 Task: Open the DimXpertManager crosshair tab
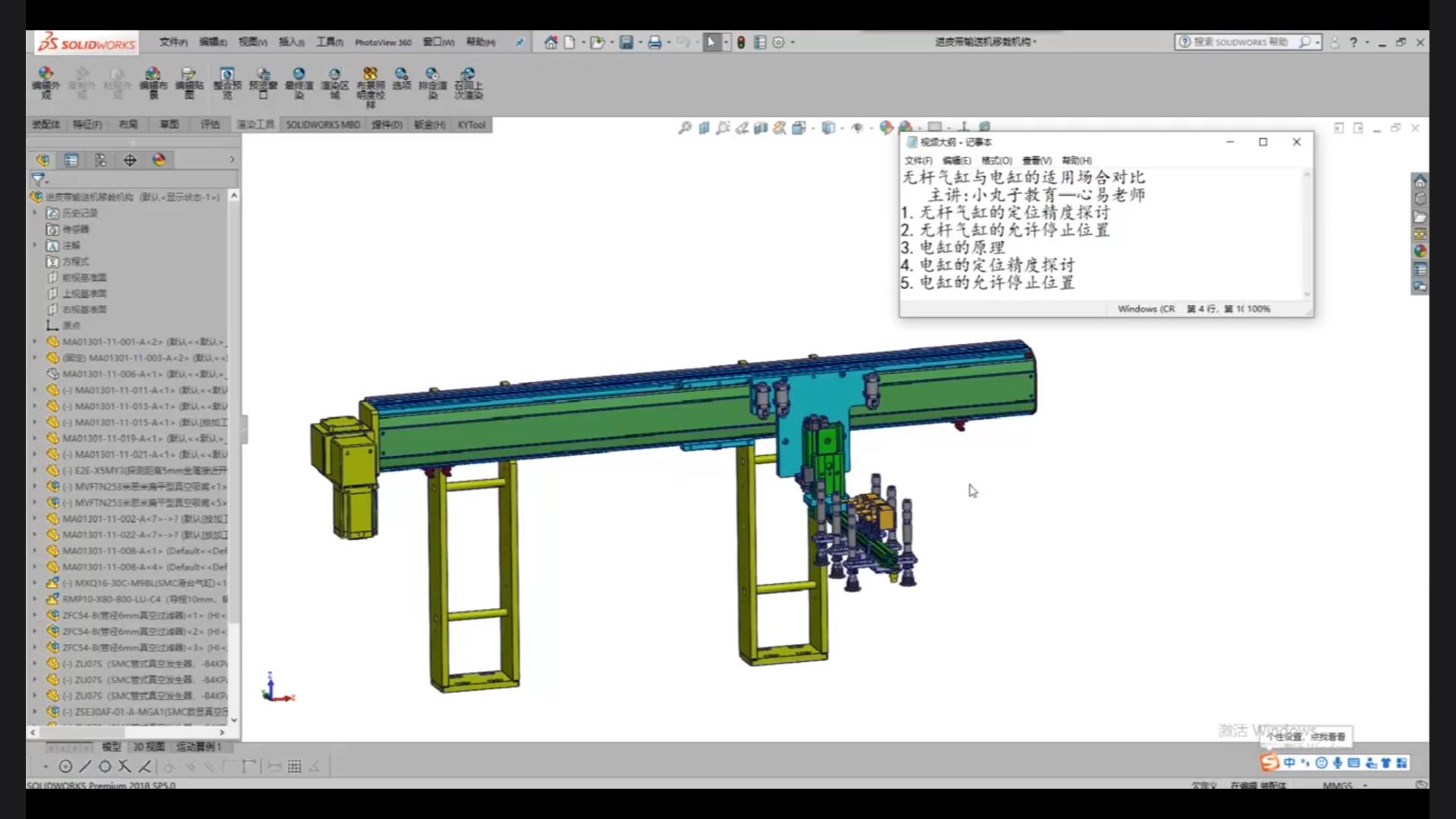click(130, 160)
